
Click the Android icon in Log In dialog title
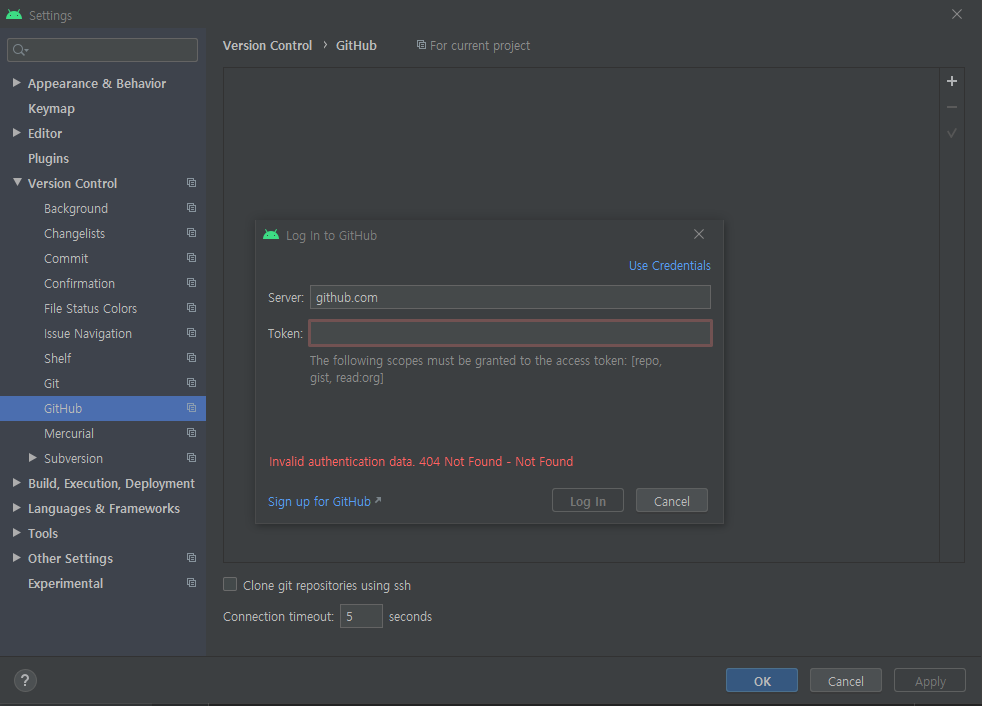(x=271, y=234)
